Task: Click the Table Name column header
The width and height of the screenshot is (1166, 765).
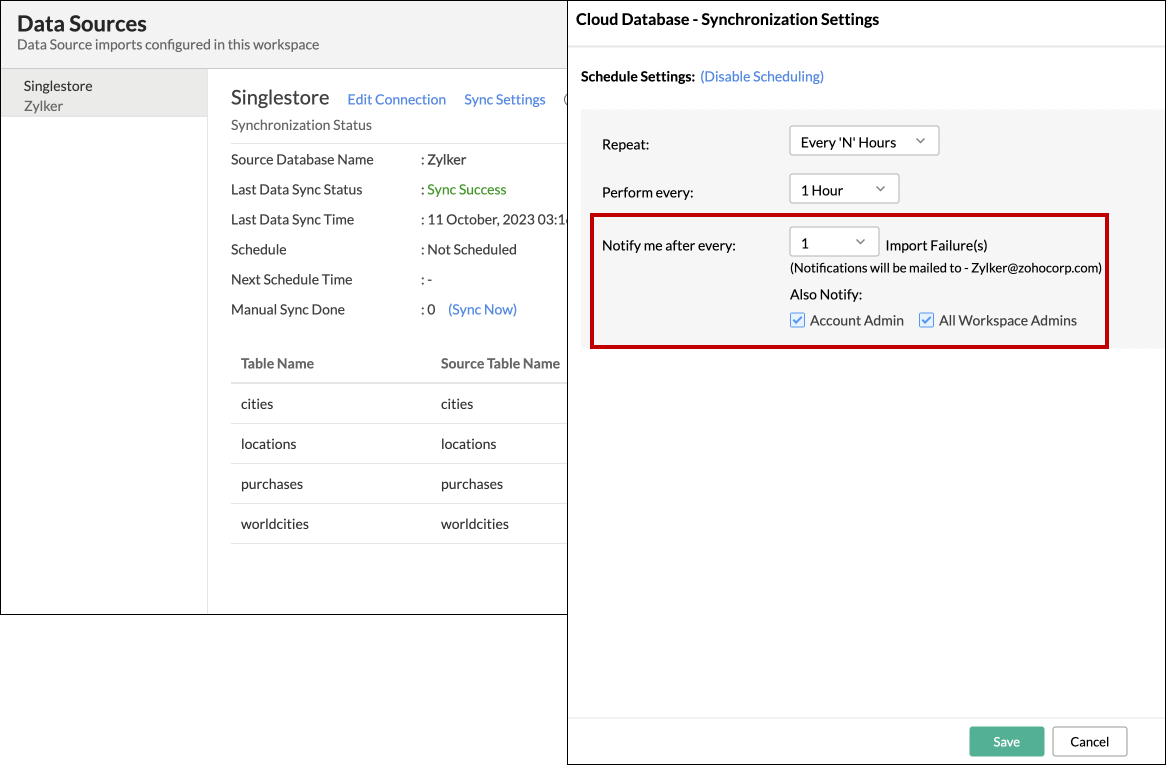Action: (x=277, y=363)
